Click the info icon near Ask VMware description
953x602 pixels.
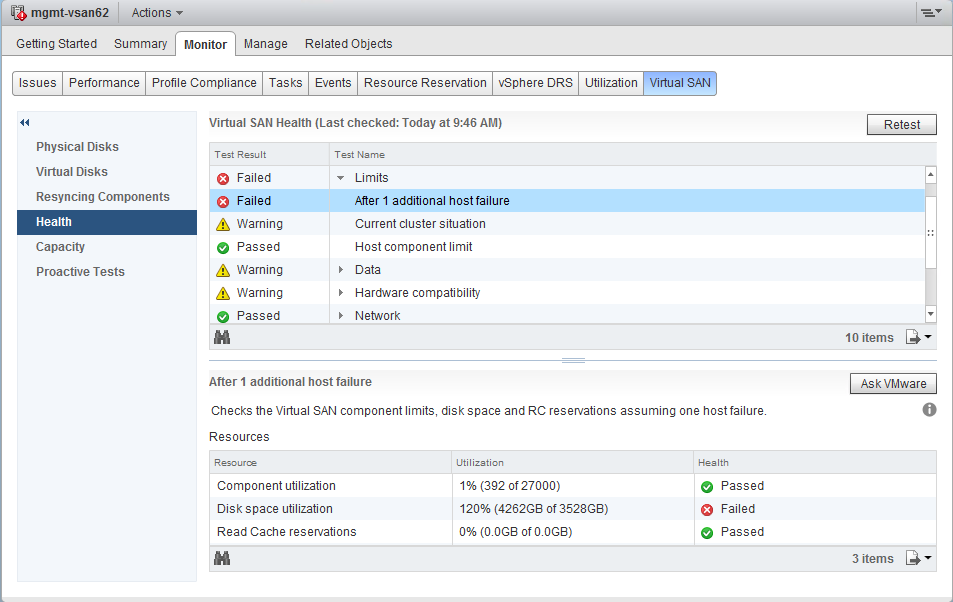929,409
